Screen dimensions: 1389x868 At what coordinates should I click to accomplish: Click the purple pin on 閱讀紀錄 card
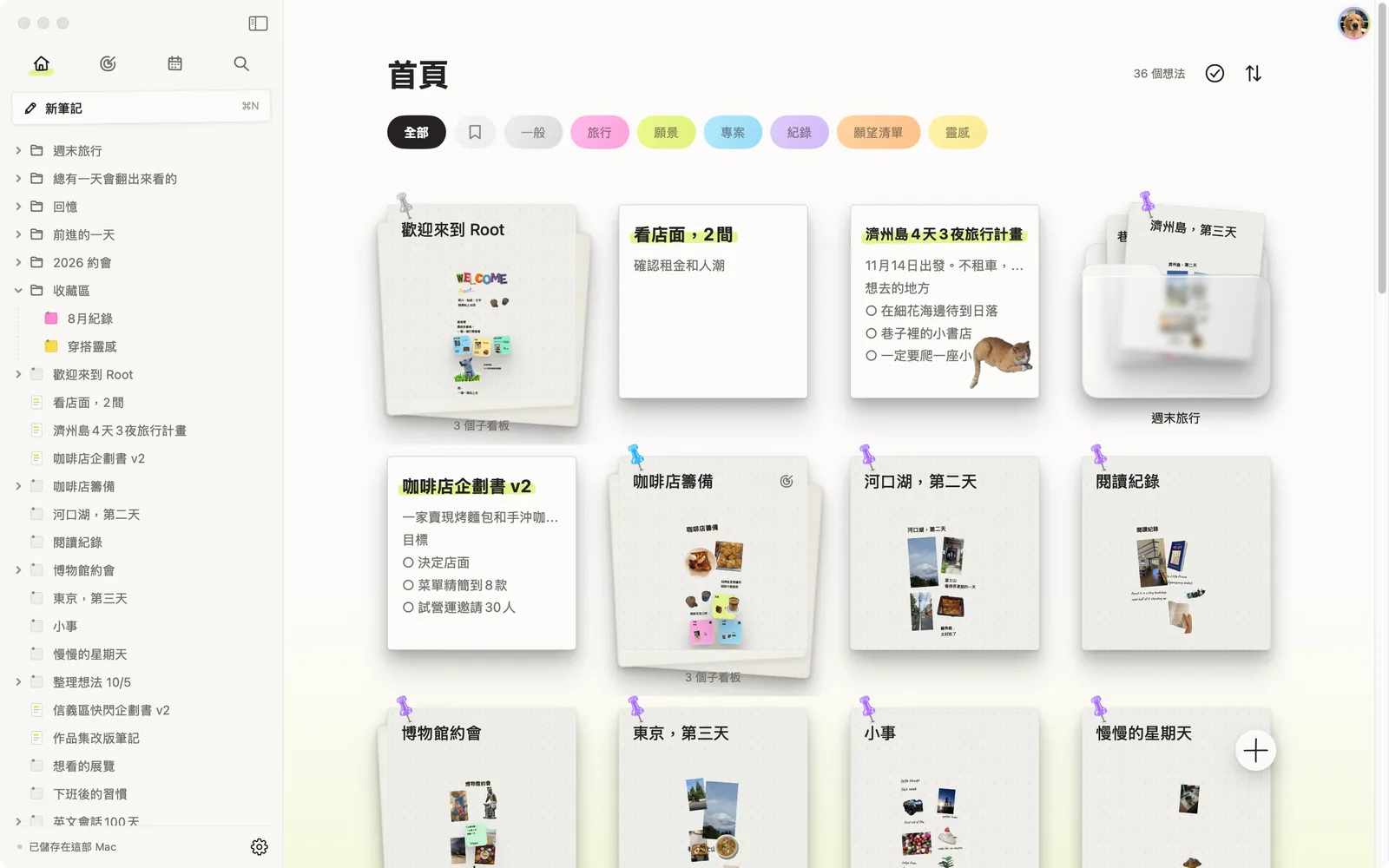coord(1099,457)
